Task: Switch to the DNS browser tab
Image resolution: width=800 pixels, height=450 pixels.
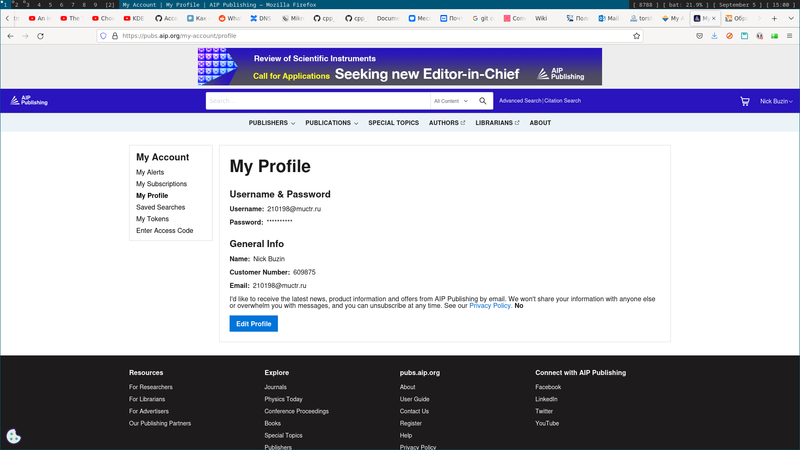Action: [260, 18]
